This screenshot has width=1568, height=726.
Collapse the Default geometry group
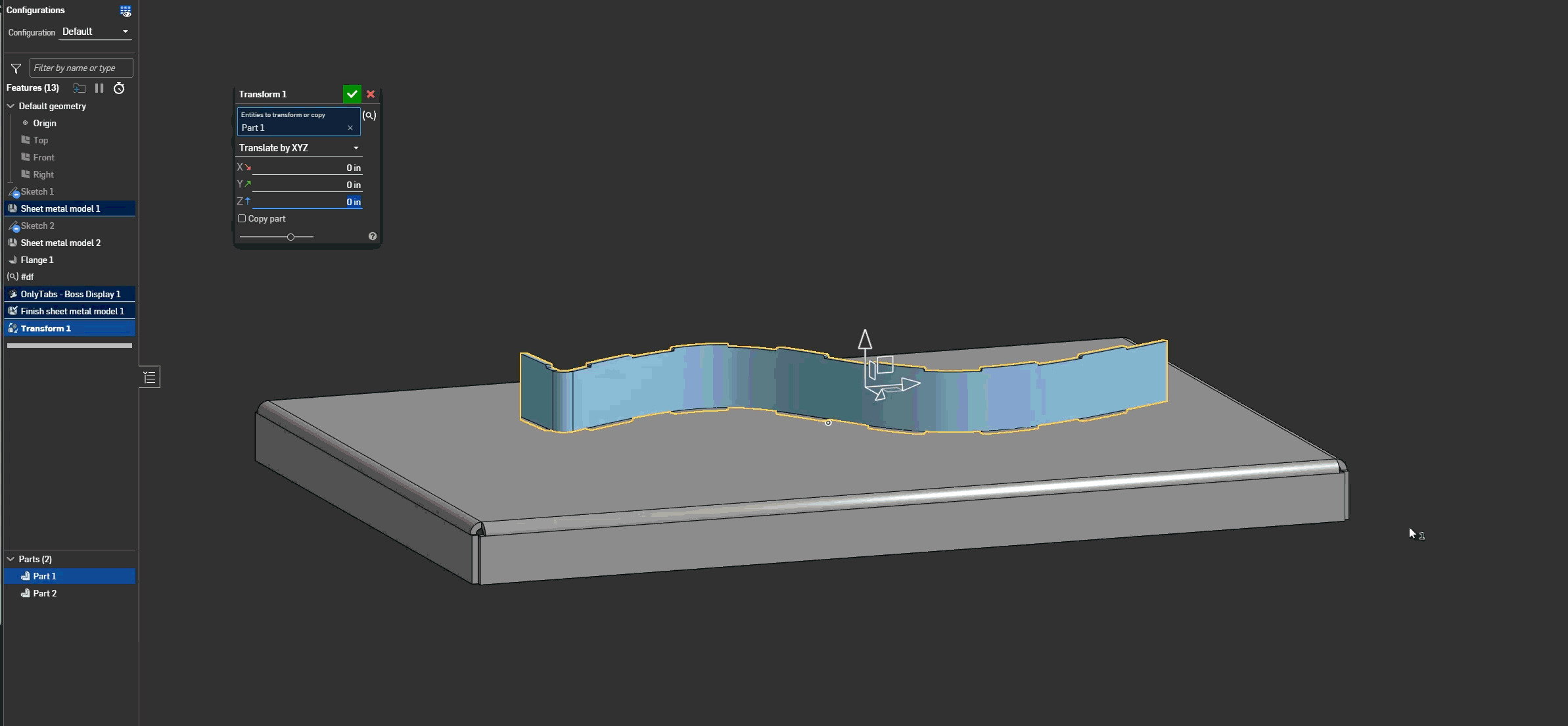click(x=11, y=106)
